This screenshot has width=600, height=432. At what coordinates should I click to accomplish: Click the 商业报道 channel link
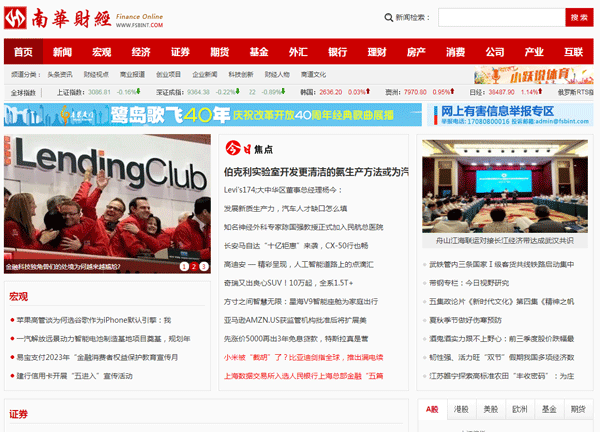pos(132,75)
